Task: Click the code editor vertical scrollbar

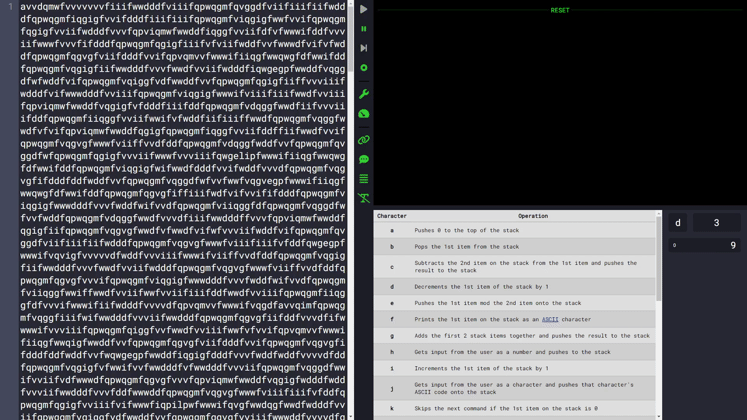Action: click(350, 200)
